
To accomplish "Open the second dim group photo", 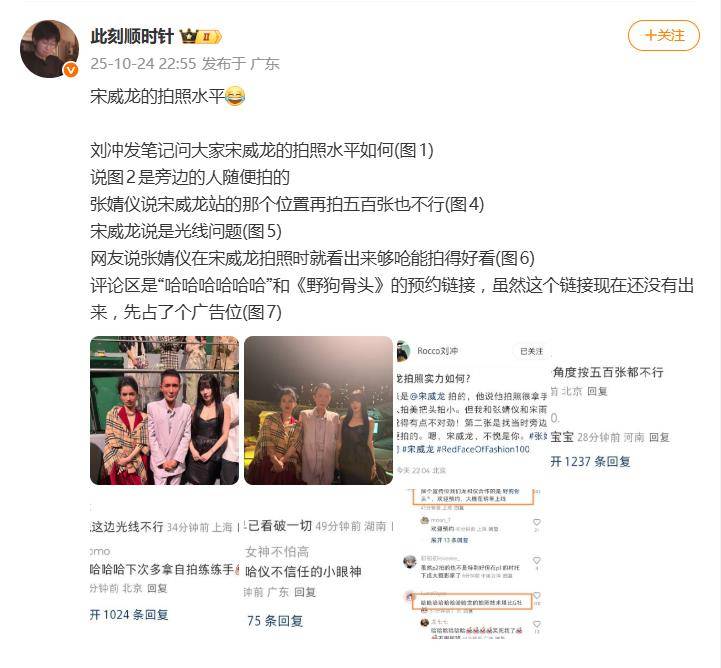I will click(x=318, y=410).
